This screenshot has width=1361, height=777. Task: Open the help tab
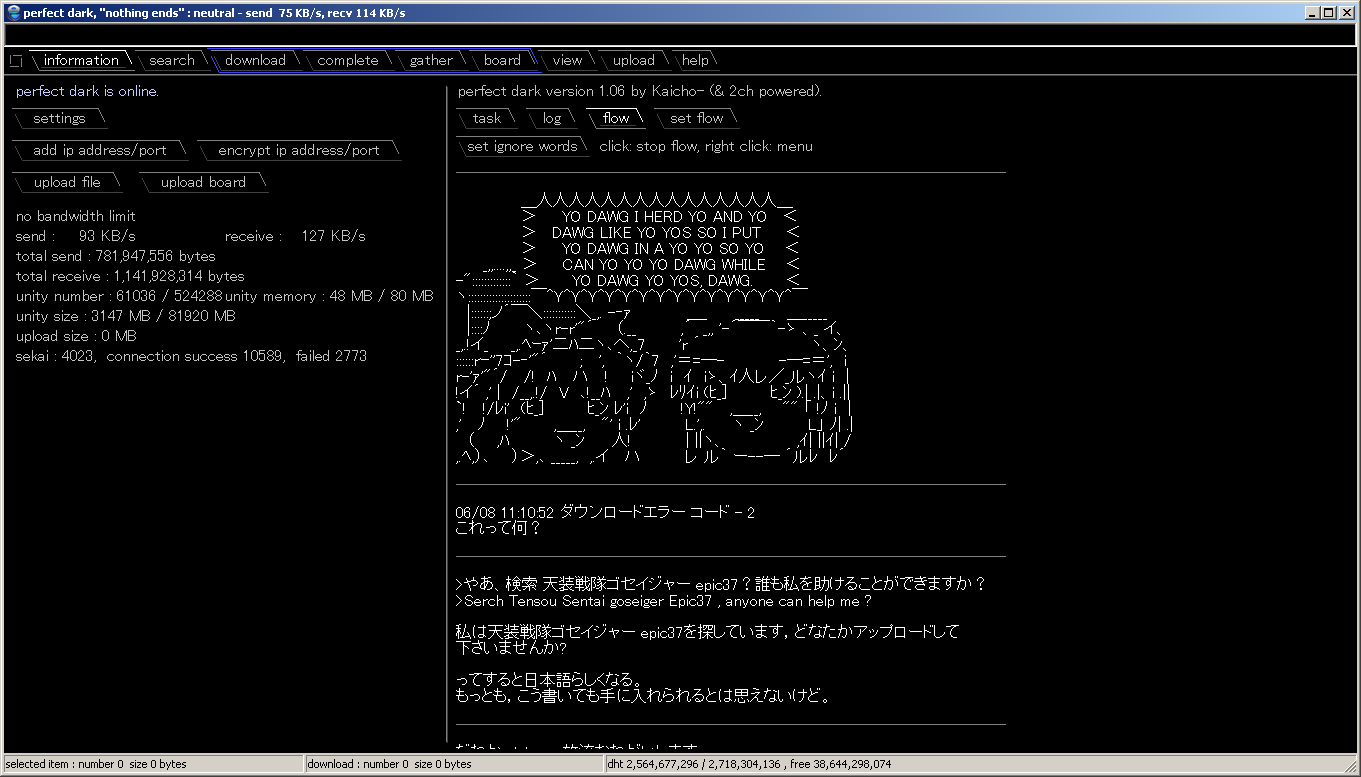tap(695, 60)
